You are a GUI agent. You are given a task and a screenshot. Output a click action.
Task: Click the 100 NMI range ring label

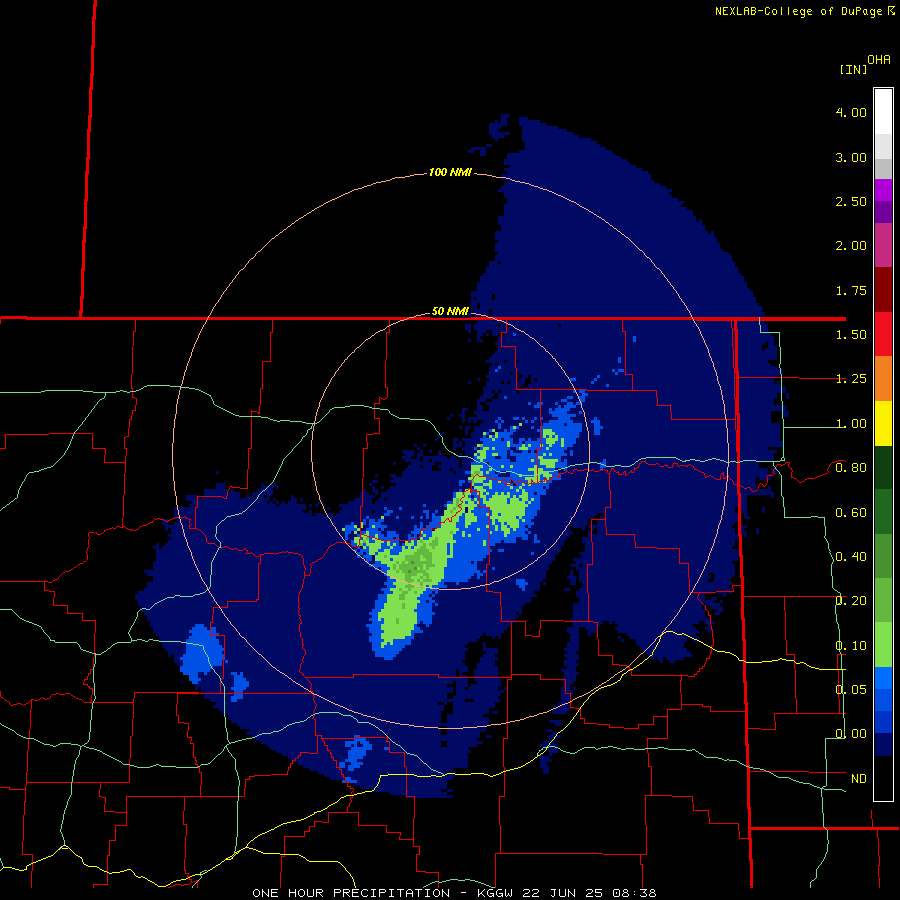pos(450,172)
